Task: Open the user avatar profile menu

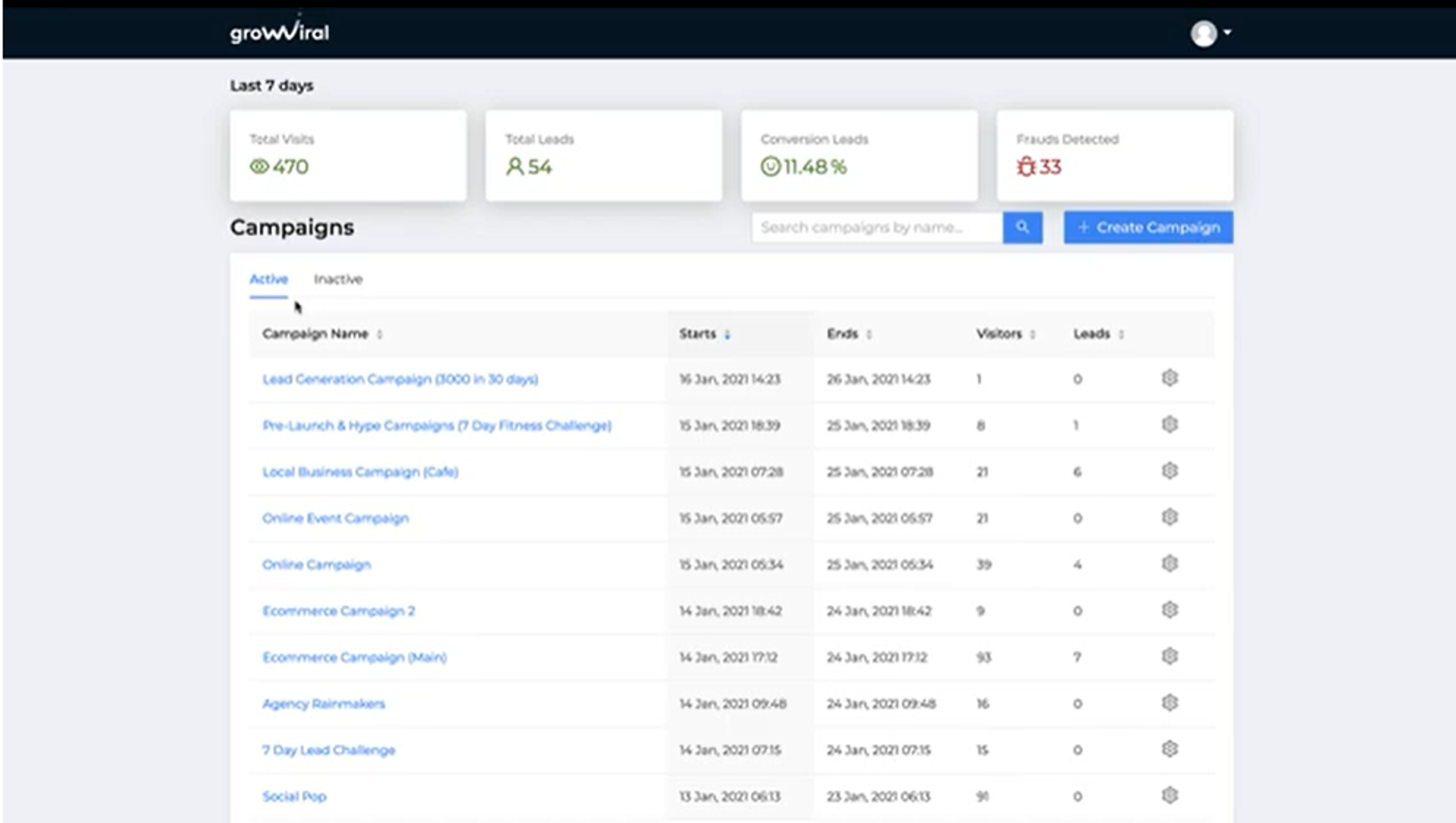Action: point(1203,33)
